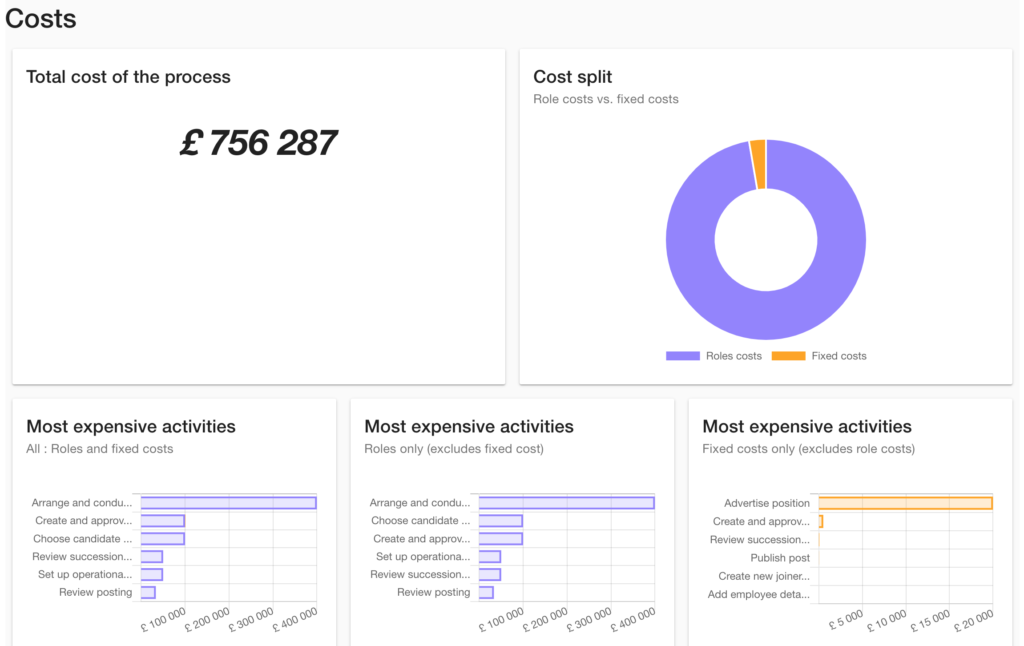Click Review succession... label in Fixed costs chart
The image size is (1024, 646).
760,540
